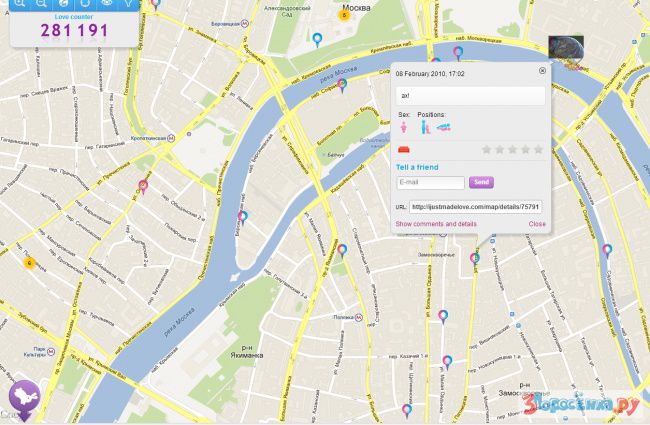Viewport: 650px width, 425px height.
Task: Click the purple rabbit marker button
Action: click(24, 396)
